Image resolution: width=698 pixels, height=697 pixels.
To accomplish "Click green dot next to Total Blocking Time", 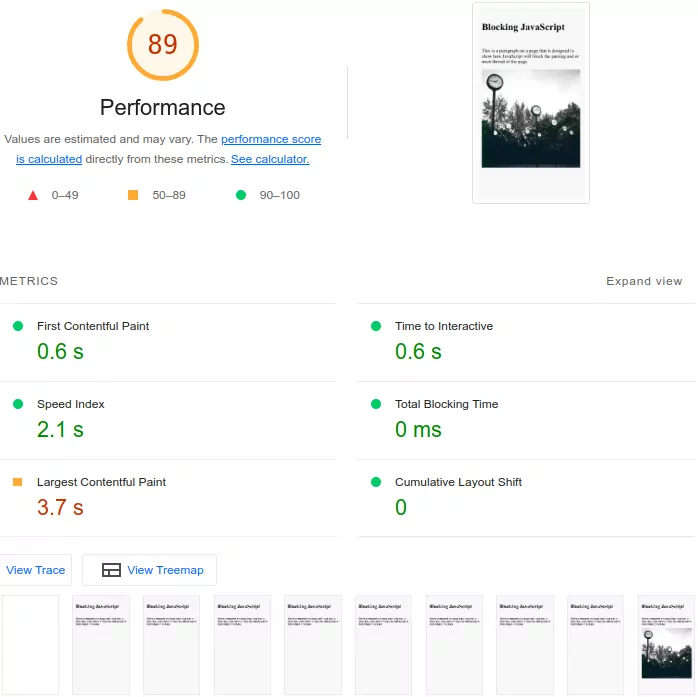I will [376, 404].
